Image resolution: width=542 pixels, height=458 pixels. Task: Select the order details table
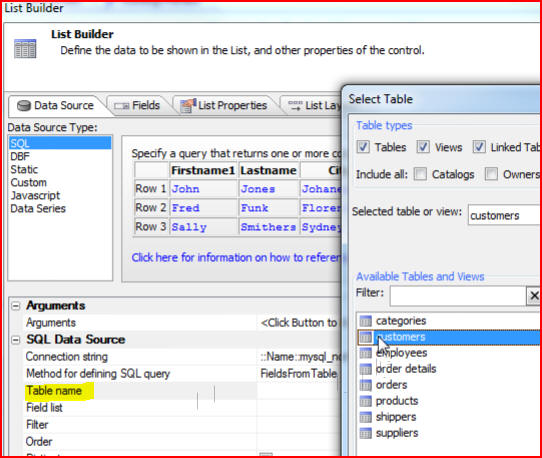coord(449,369)
